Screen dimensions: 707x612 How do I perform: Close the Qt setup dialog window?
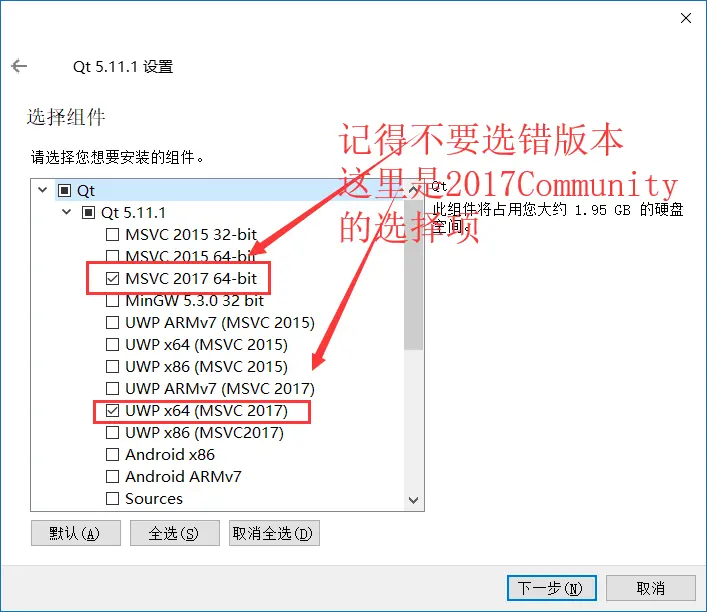point(686,18)
